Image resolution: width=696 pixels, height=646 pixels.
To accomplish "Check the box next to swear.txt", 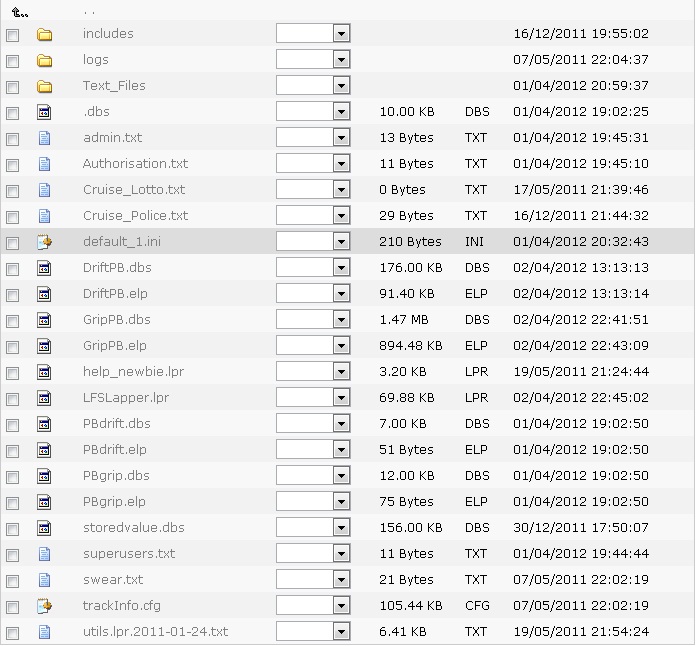I will tap(13, 581).
